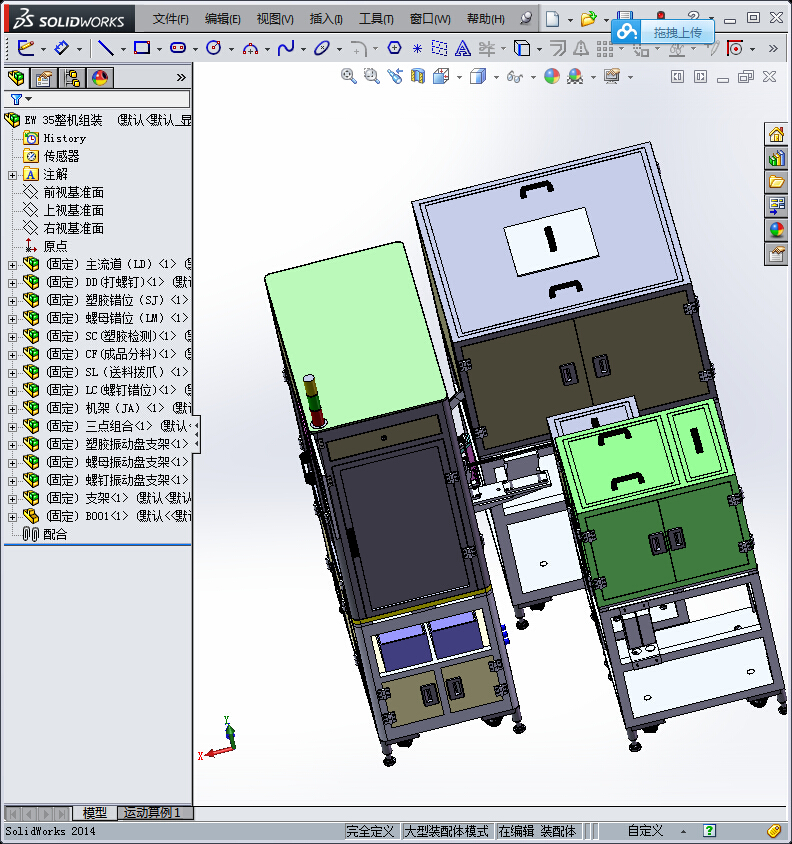This screenshot has height=844, width=792.
Task: Open the Rectangle tool dropdown arrow
Action: click(x=159, y=49)
